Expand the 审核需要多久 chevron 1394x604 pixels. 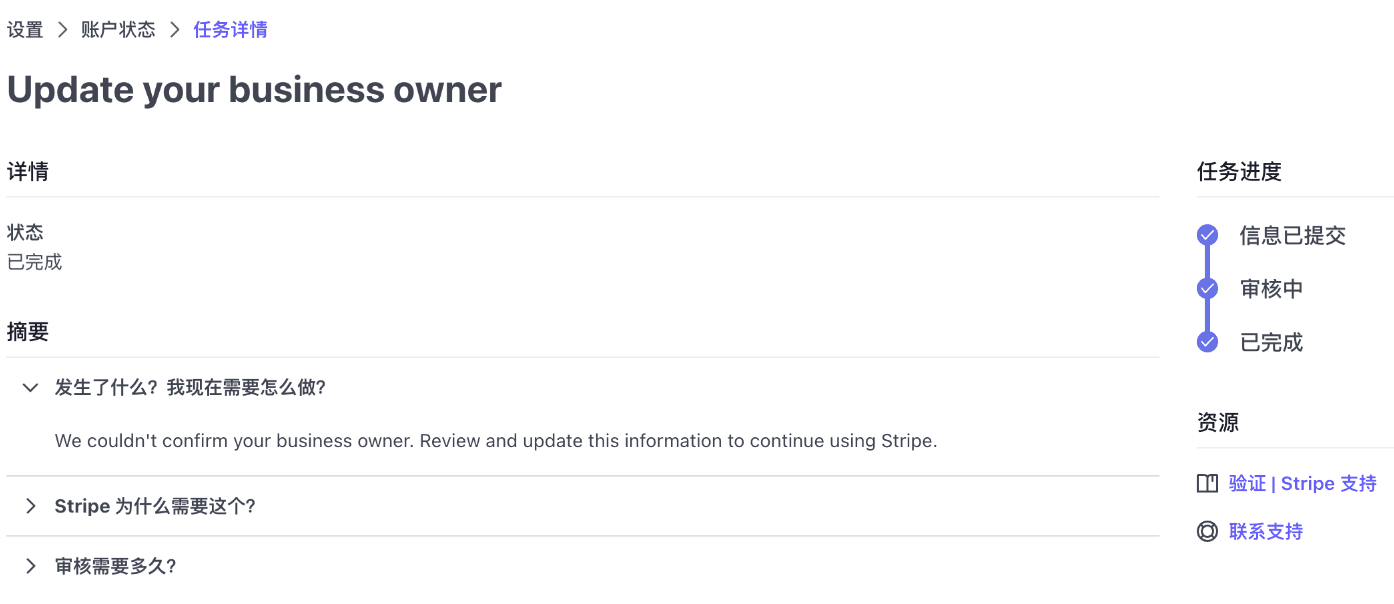(x=30, y=566)
